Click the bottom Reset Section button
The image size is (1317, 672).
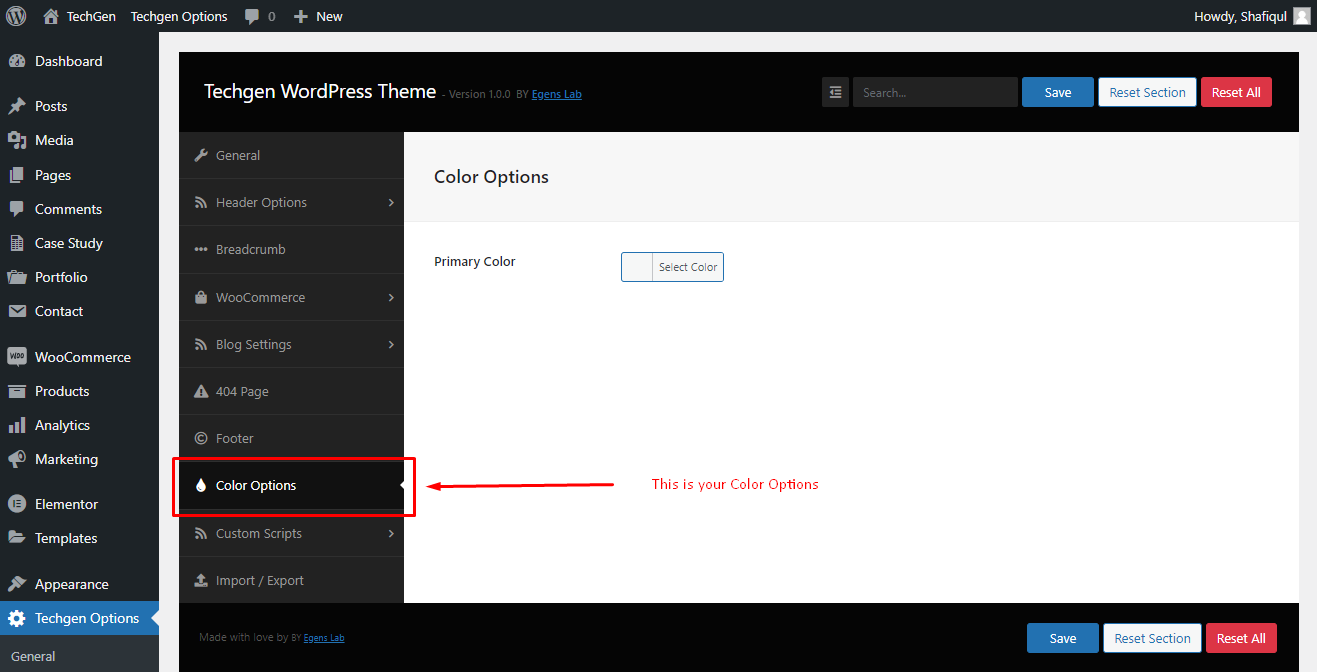click(1152, 638)
